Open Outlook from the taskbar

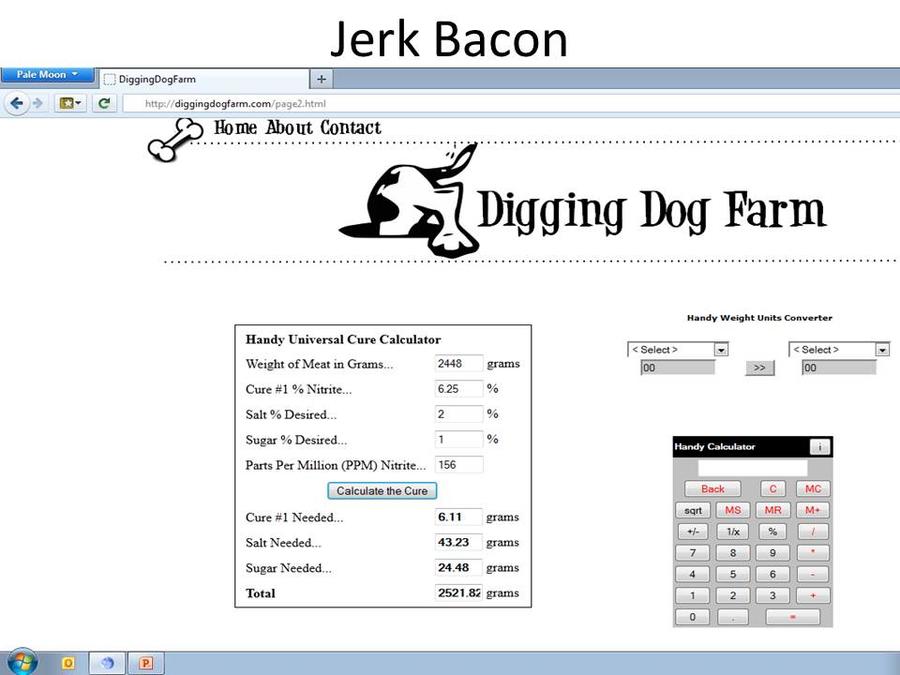tap(69, 662)
